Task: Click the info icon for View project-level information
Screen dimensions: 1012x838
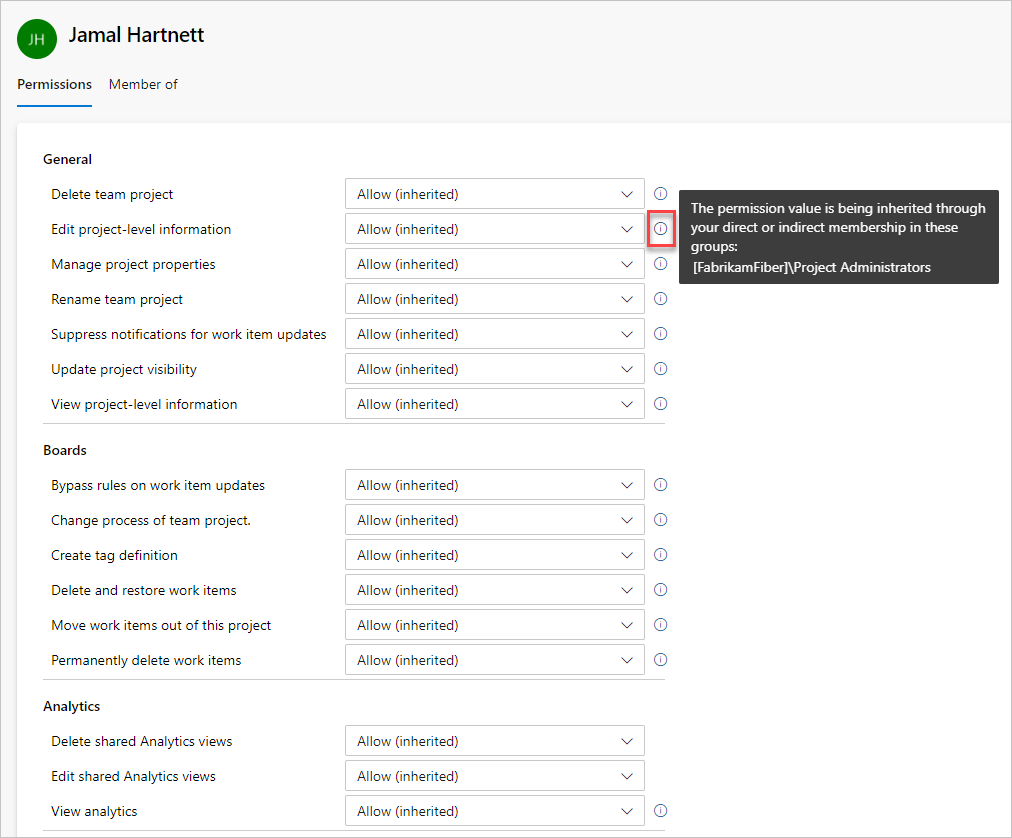Action: [660, 404]
